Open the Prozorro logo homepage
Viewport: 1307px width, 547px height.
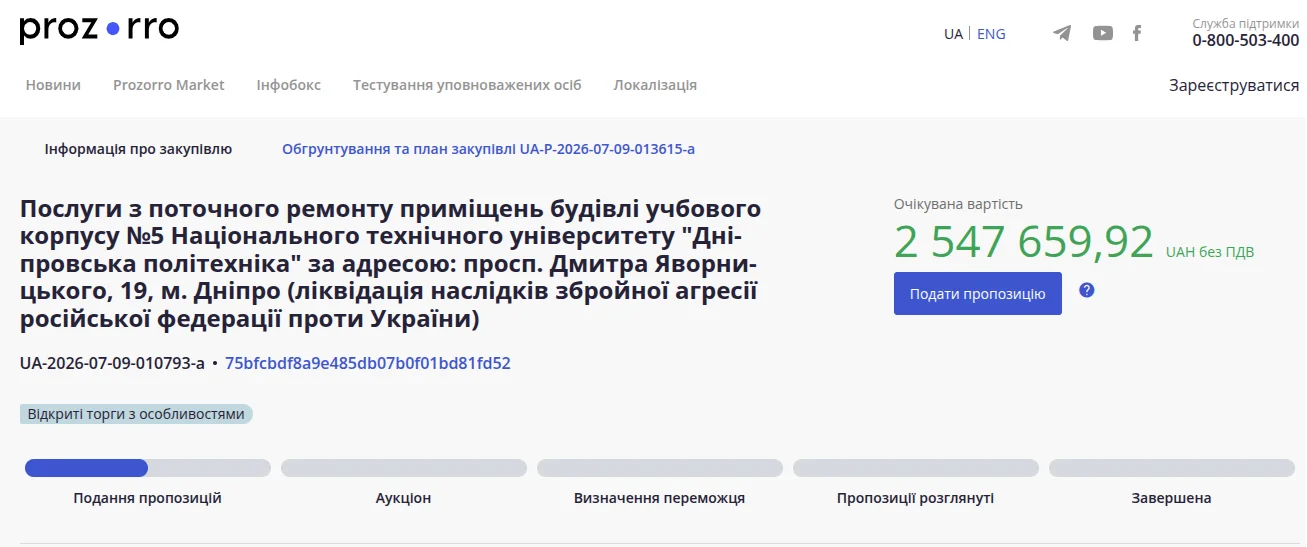coord(99,30)
